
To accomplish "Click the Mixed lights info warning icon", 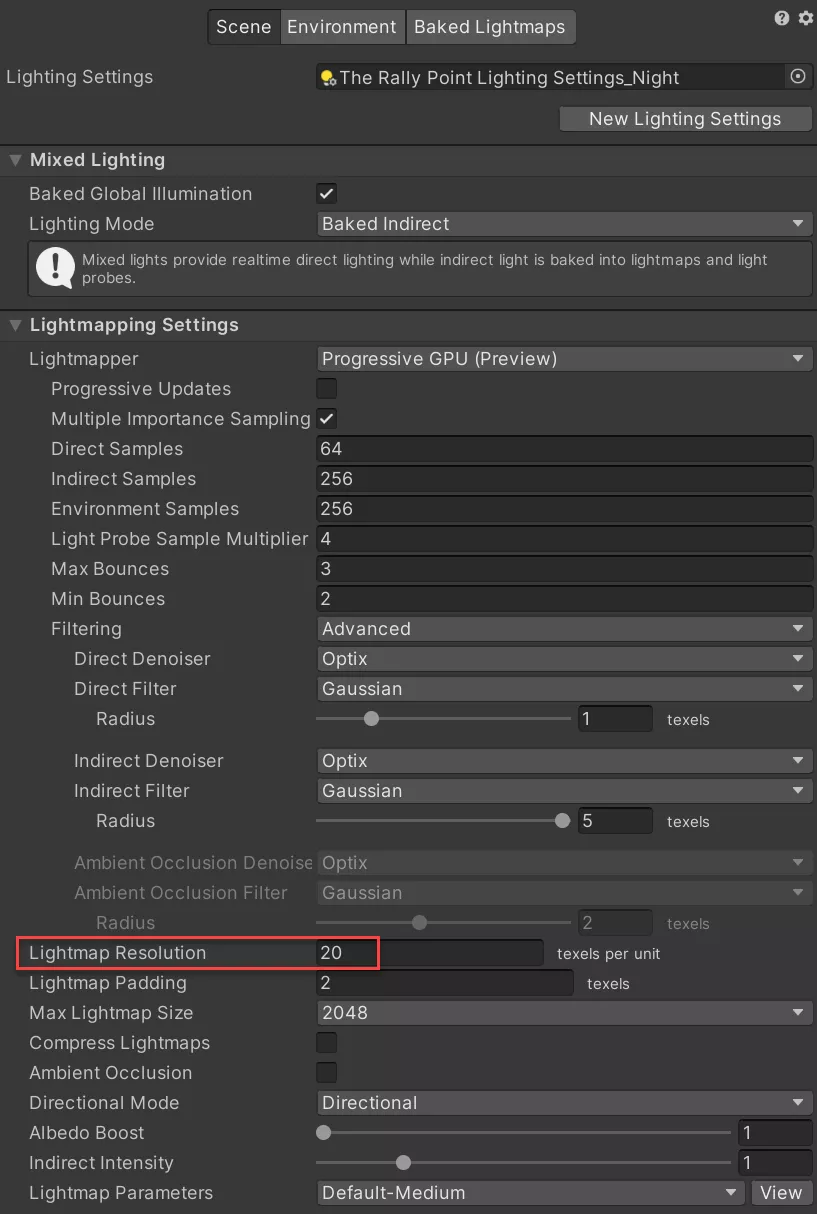I will pos(55,267).
